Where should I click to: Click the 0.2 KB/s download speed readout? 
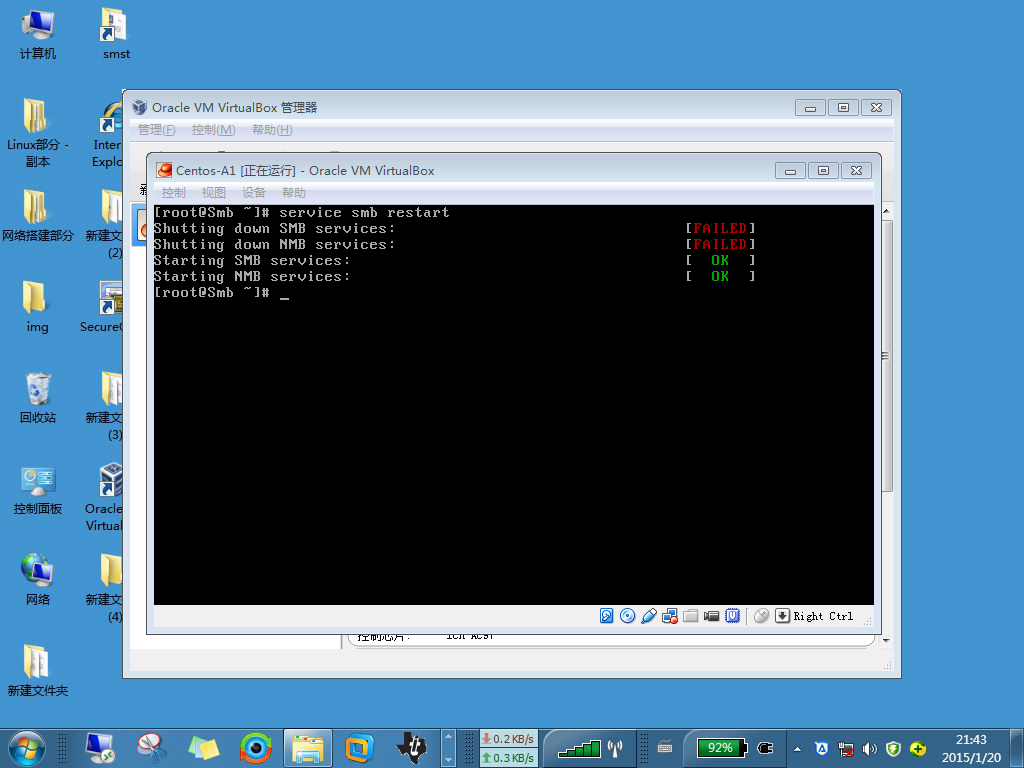pyautogui.click(x=508, y=739)
